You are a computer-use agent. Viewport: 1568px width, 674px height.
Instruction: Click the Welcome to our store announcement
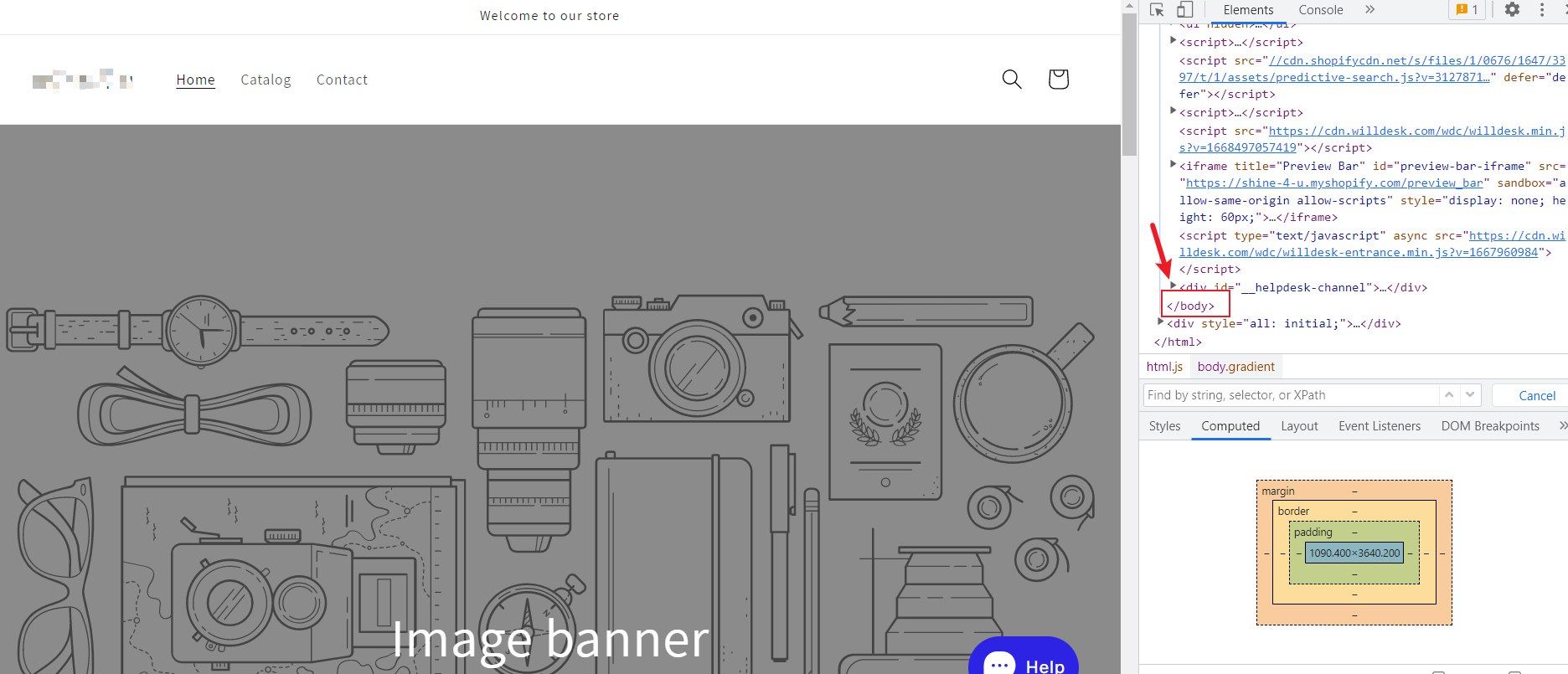[x=549, y=16]
